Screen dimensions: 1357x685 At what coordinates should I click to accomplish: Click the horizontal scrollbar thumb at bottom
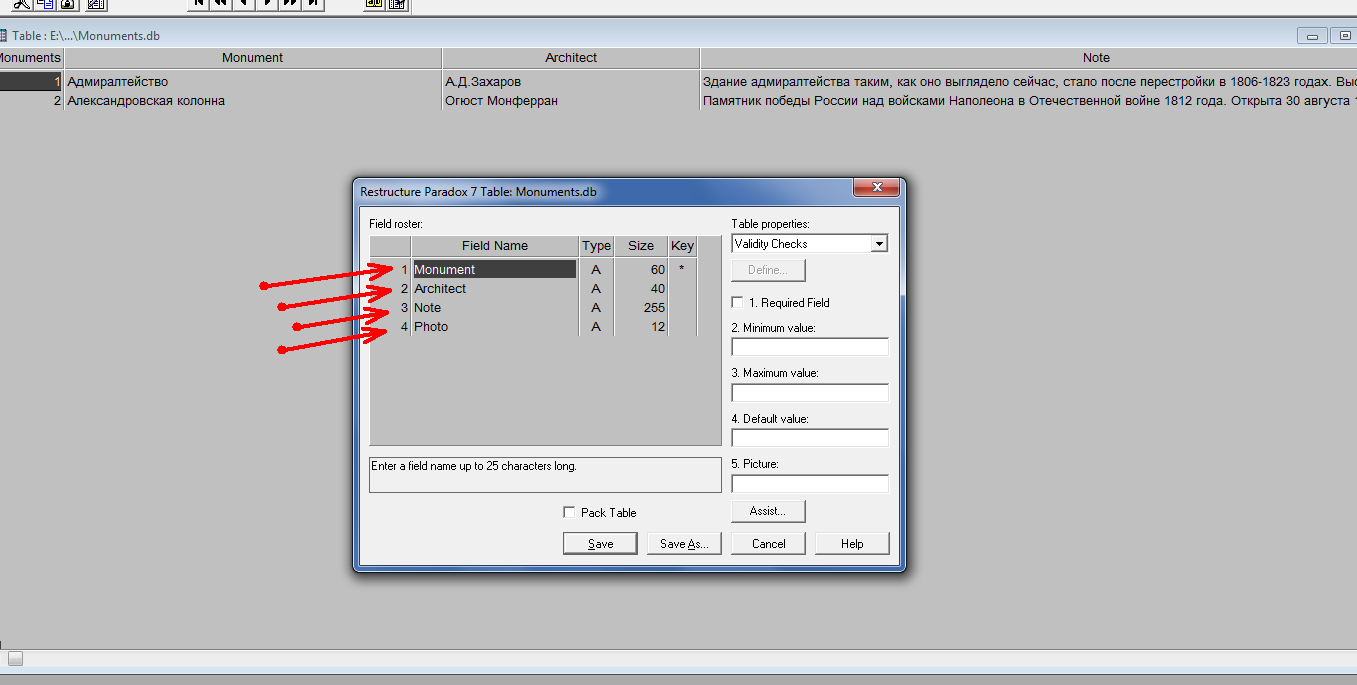(15, 658)
